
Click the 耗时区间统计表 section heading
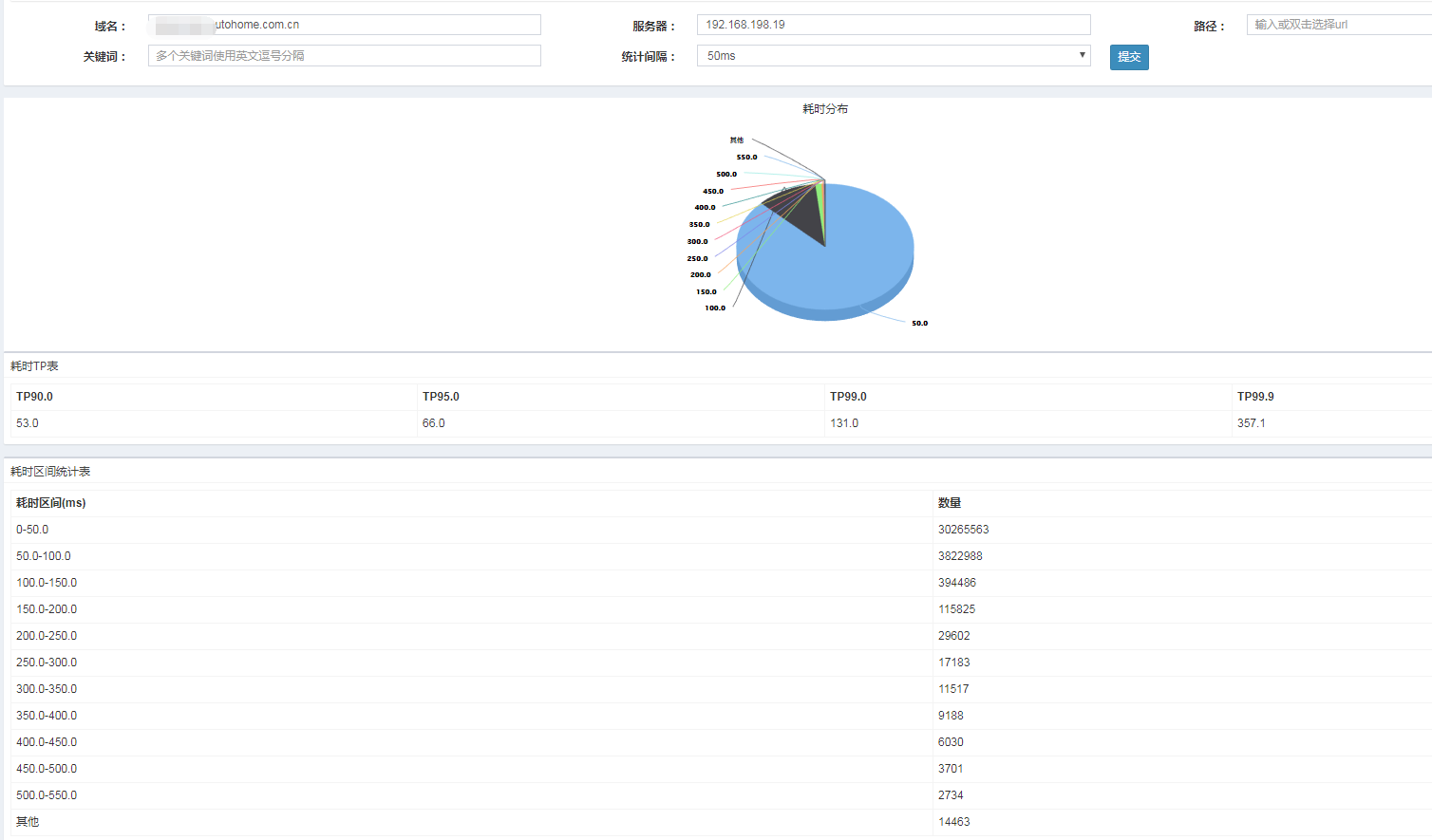click(50, 472)
